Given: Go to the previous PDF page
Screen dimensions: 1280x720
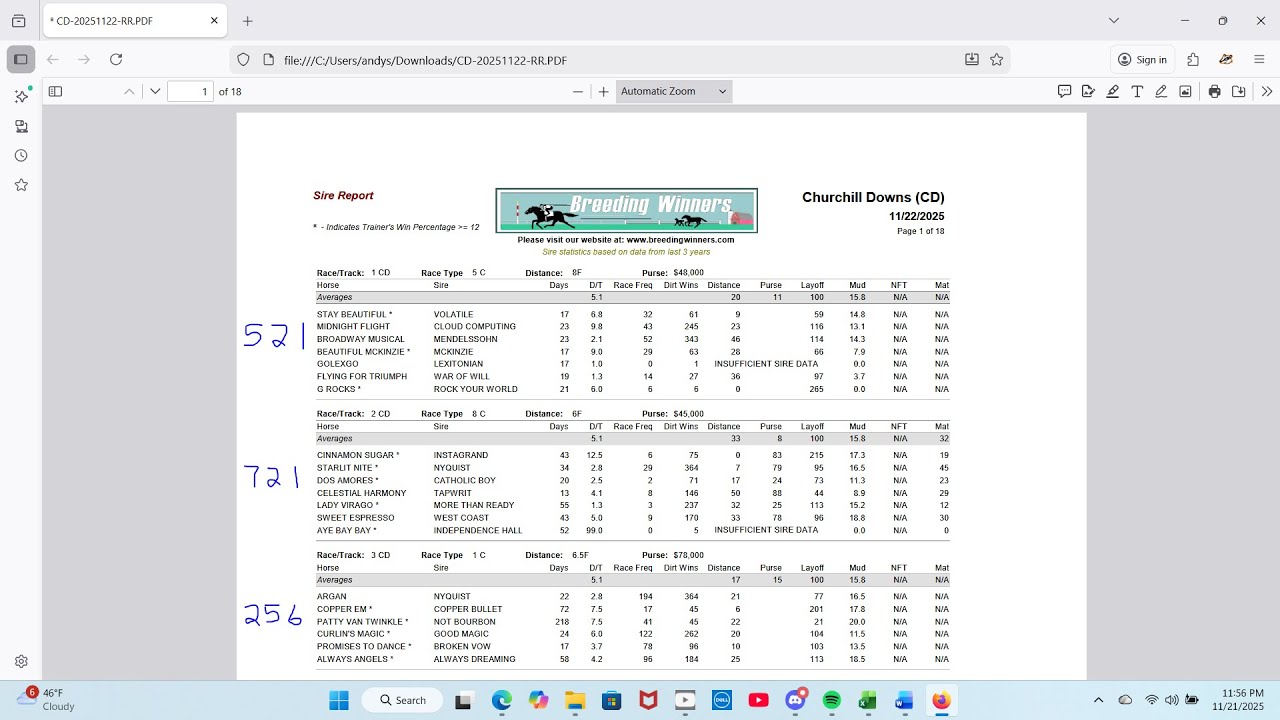Looking at the screenshot, I should (x=129, y=91).
